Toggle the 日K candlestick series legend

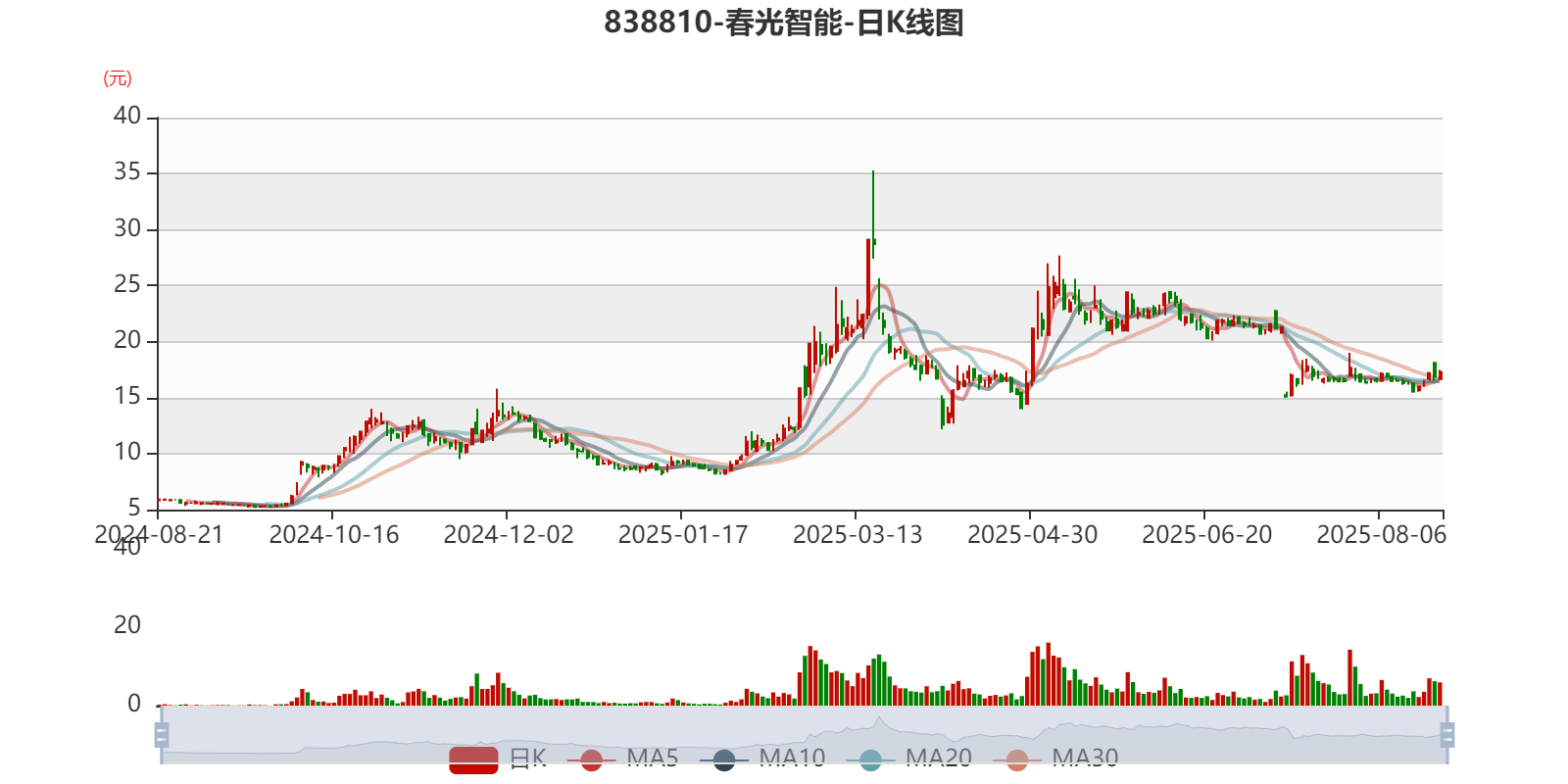pos(498,759)
